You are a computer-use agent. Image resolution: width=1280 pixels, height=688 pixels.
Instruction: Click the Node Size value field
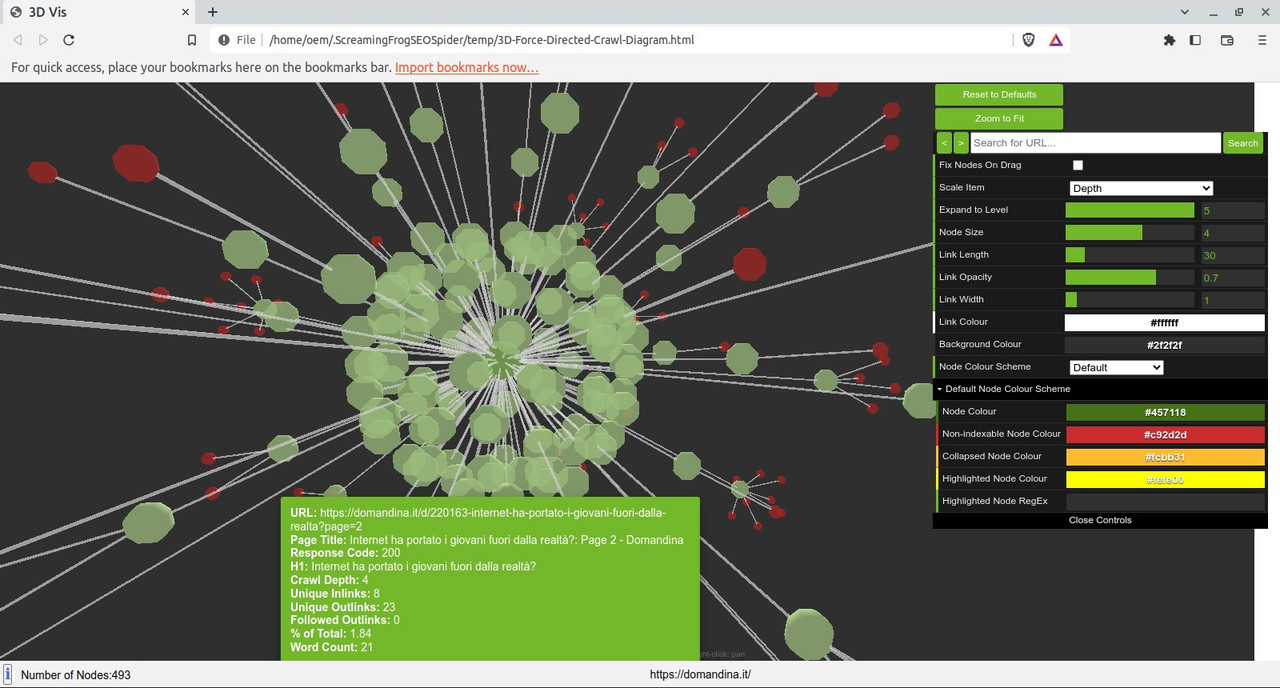click(x=1232, y=232)
